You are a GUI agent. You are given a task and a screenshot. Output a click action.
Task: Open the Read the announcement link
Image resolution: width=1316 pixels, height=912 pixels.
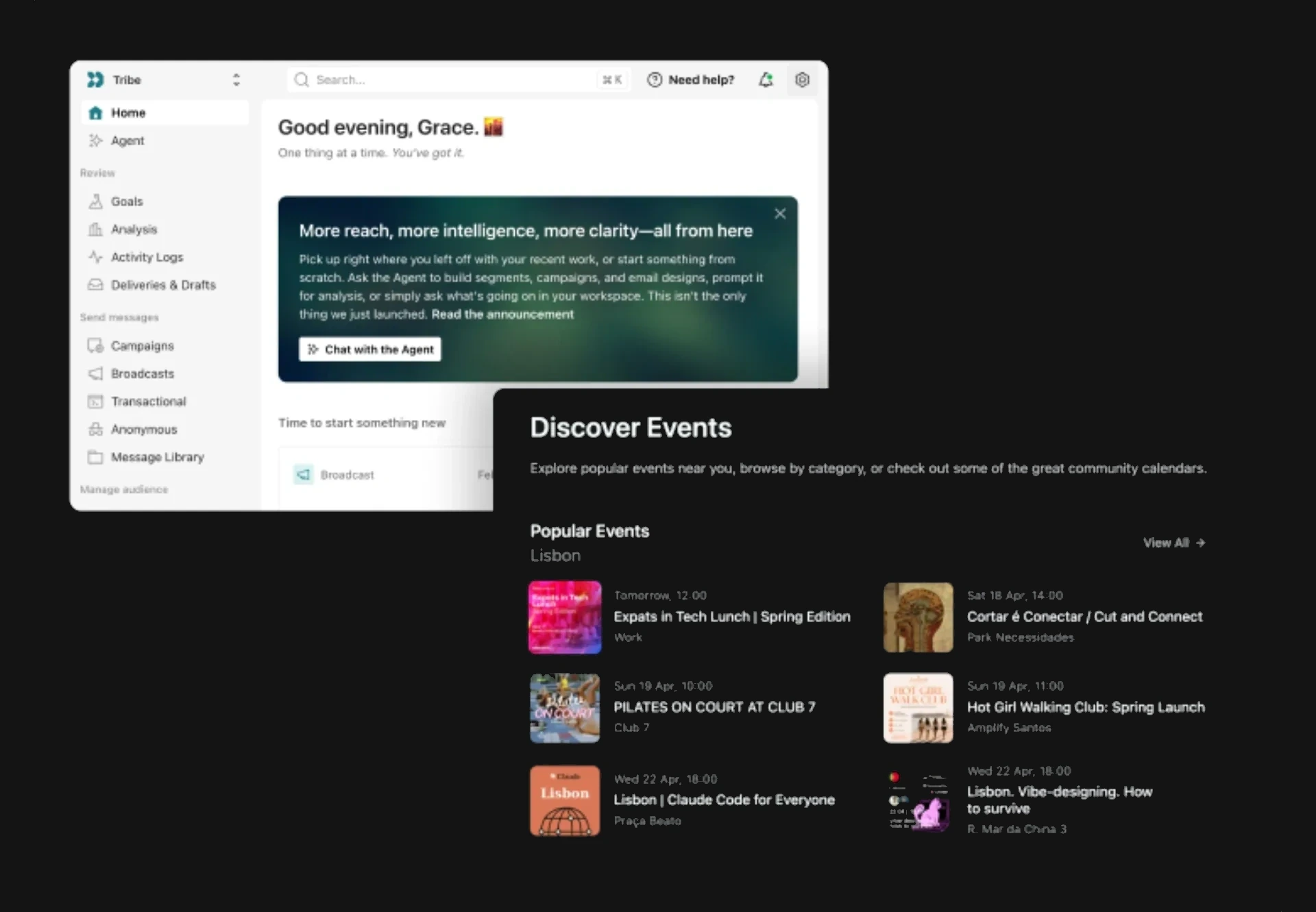[x=502, y=315]
